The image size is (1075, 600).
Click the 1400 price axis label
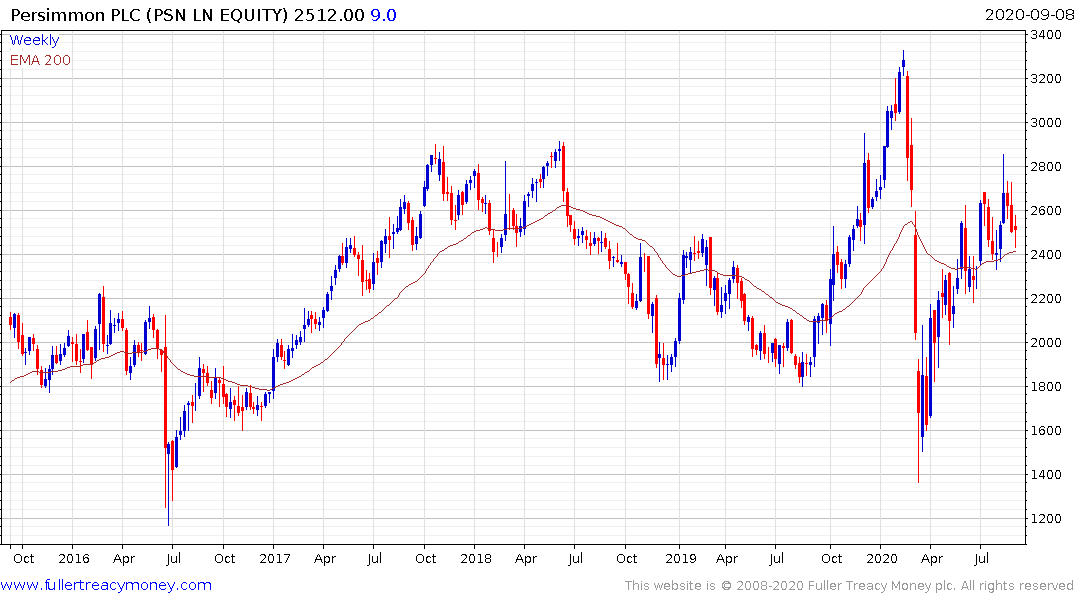[x=1046, y=475]
